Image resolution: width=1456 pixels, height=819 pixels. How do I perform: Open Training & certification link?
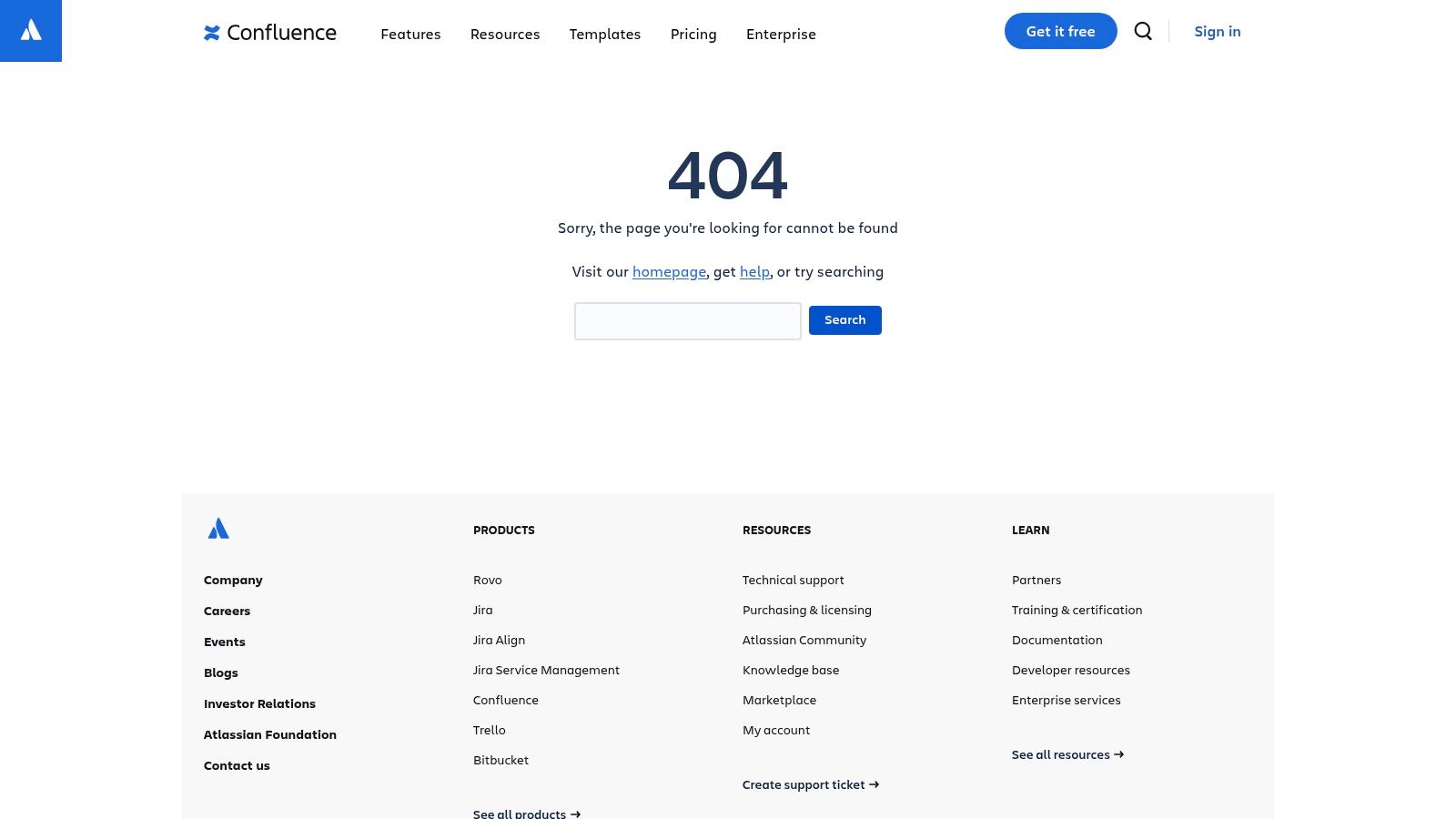click(x=1077, y=610)
